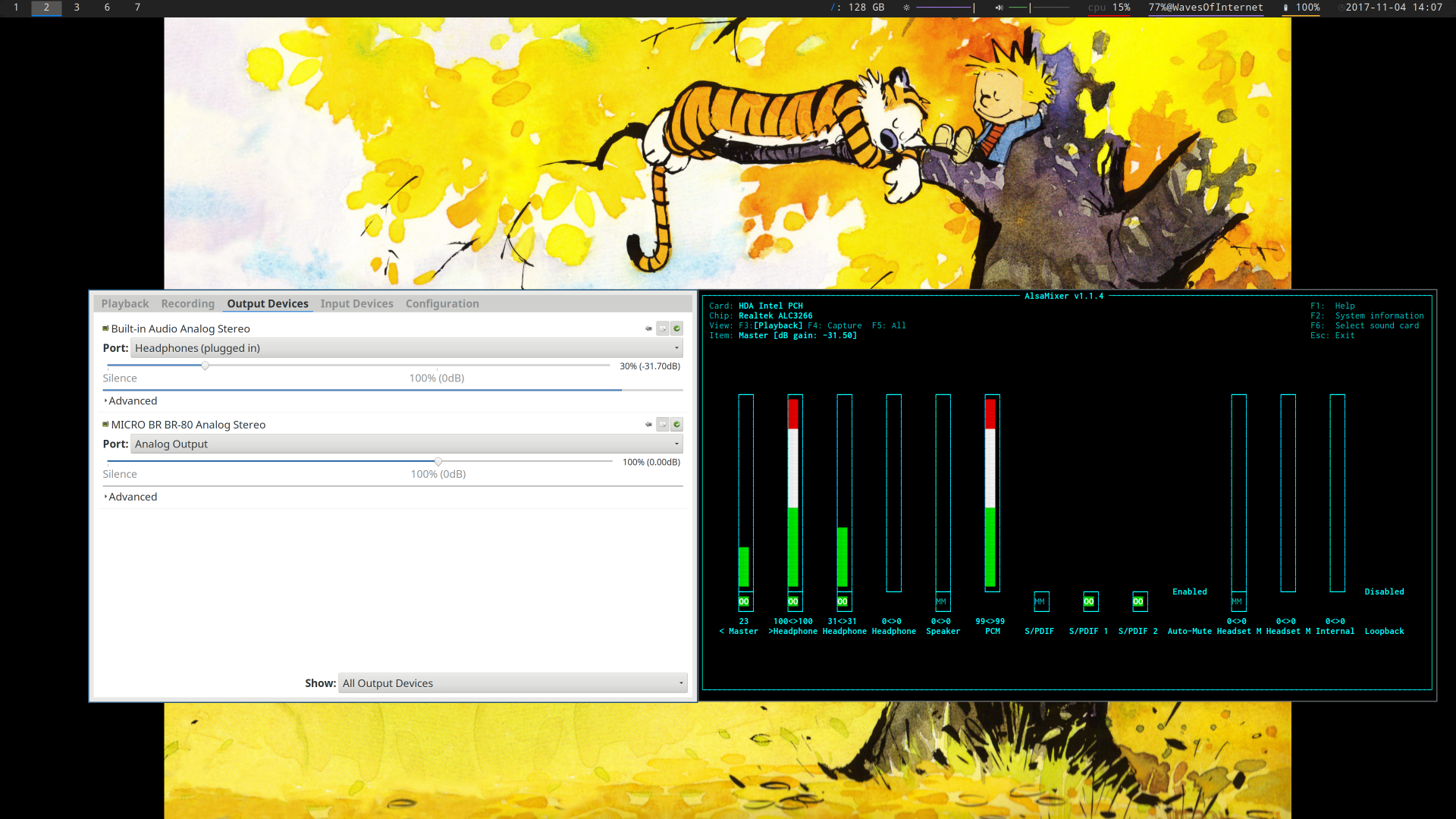Switch to workspace 7
This screenshot has width=1456, height=819.
[137, 8]
